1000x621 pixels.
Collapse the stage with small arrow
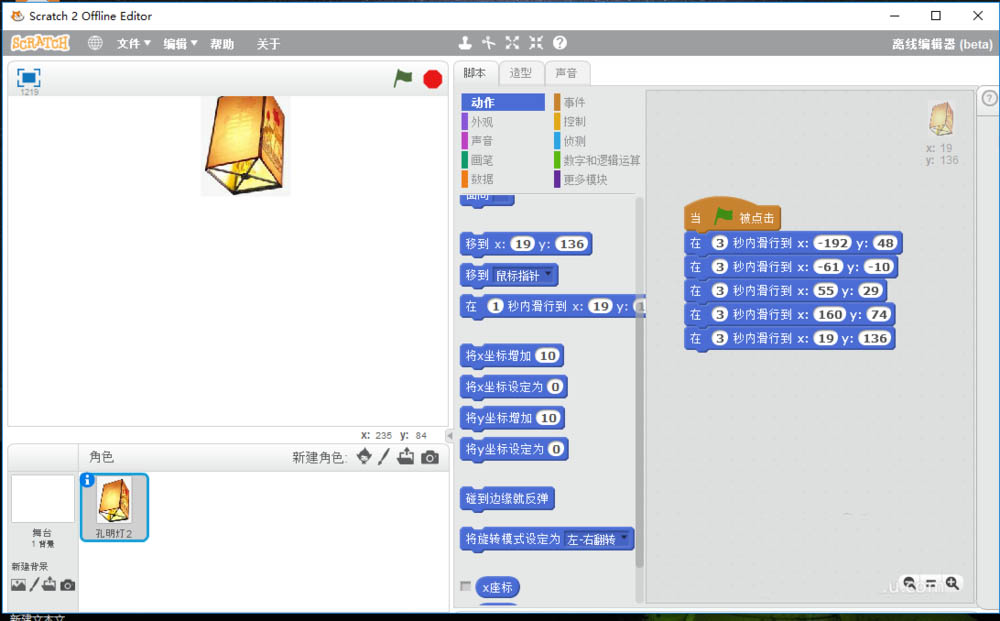click(450, 435)
